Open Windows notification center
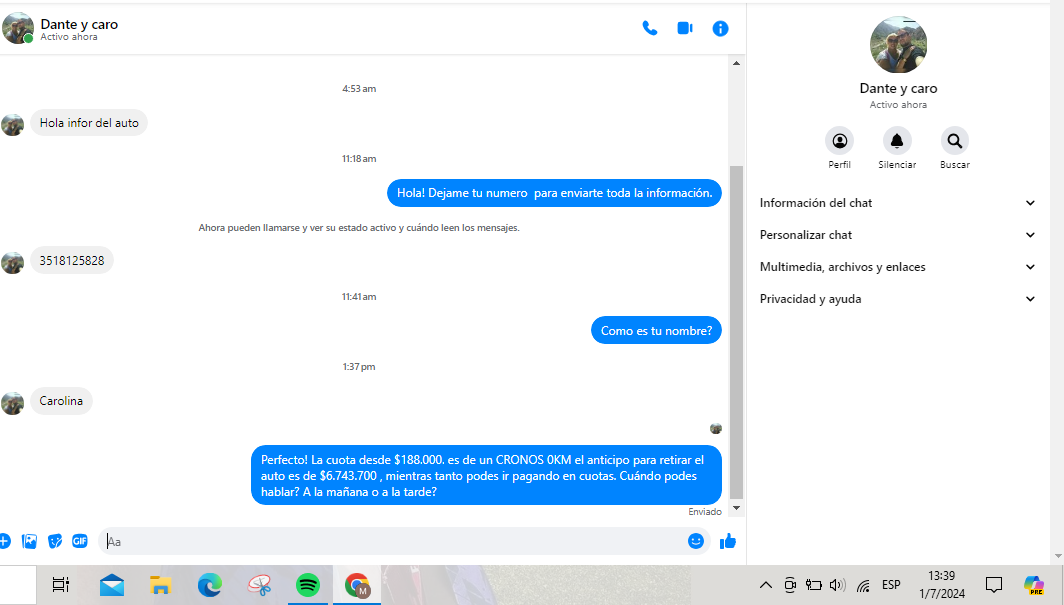This screenshot has width=1064, height=605. pos(993,585)
